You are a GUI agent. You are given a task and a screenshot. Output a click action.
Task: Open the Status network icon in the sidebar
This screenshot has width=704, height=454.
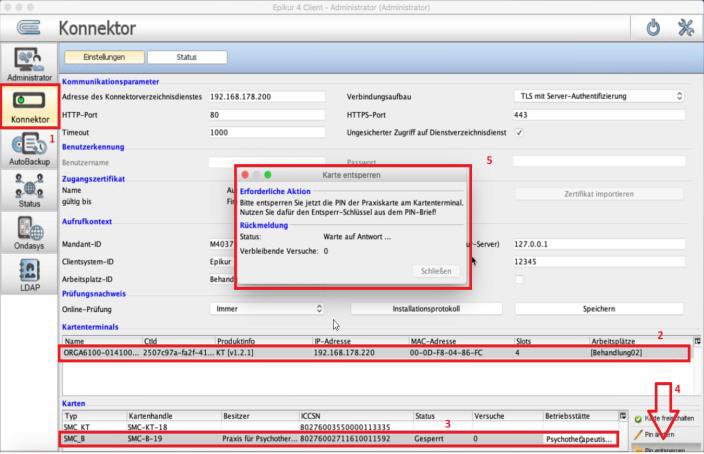click(x=29, y=191)
